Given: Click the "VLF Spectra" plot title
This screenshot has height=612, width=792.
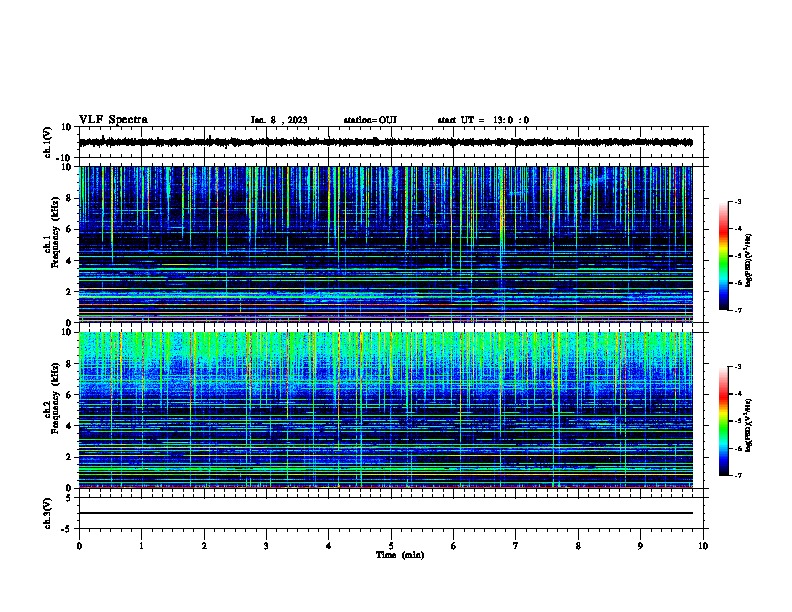Looking at the screenshot, I should 113,120.
